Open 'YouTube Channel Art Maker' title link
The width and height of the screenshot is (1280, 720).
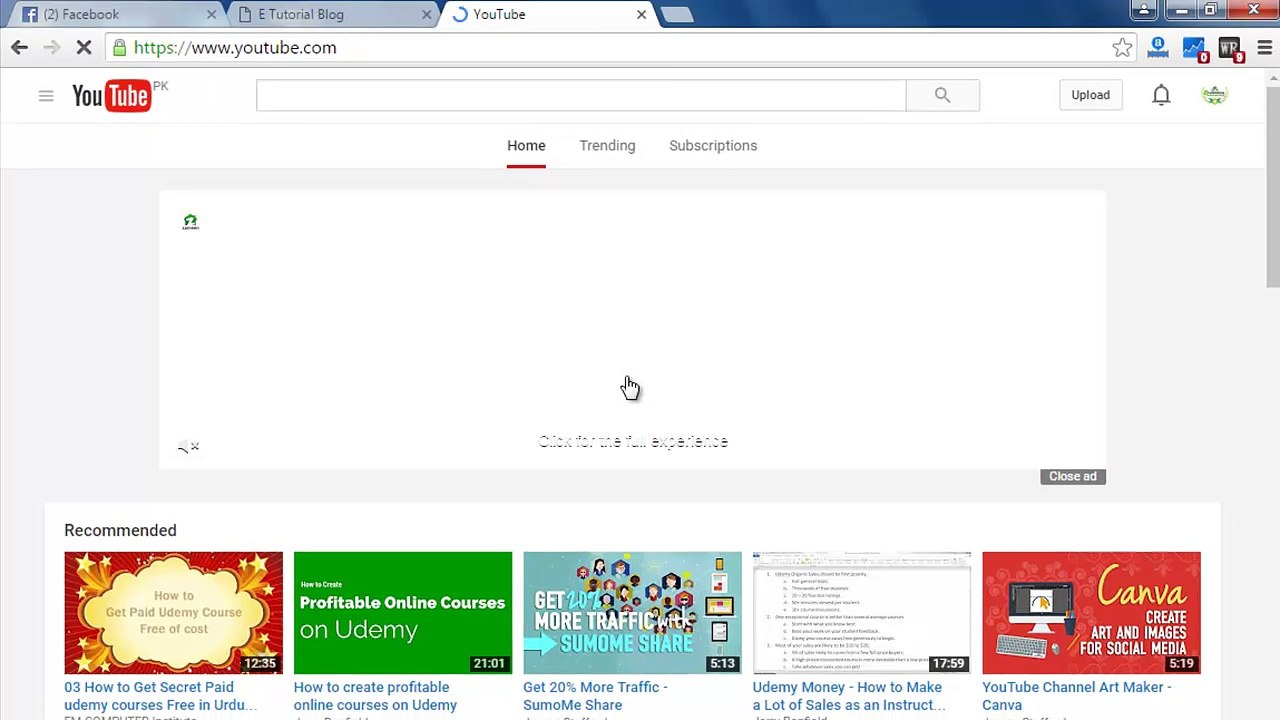(1076, 696)
